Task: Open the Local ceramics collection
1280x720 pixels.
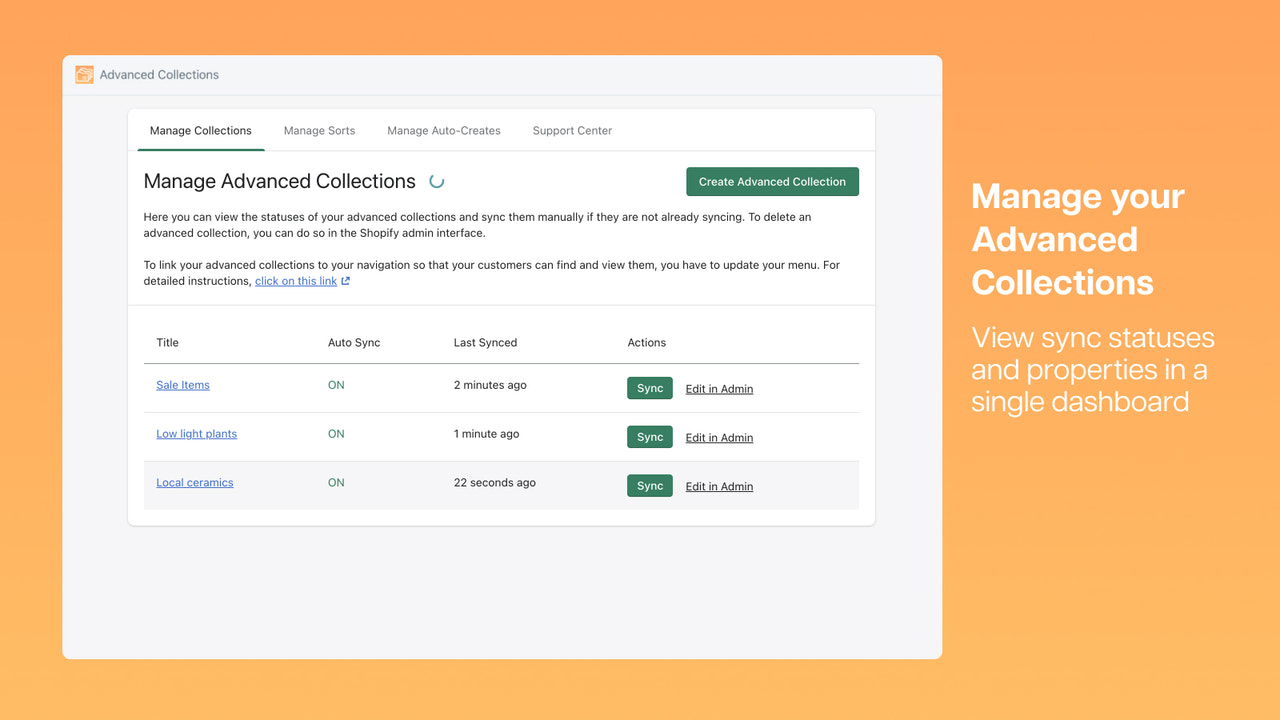Action: tap(194, 482)
